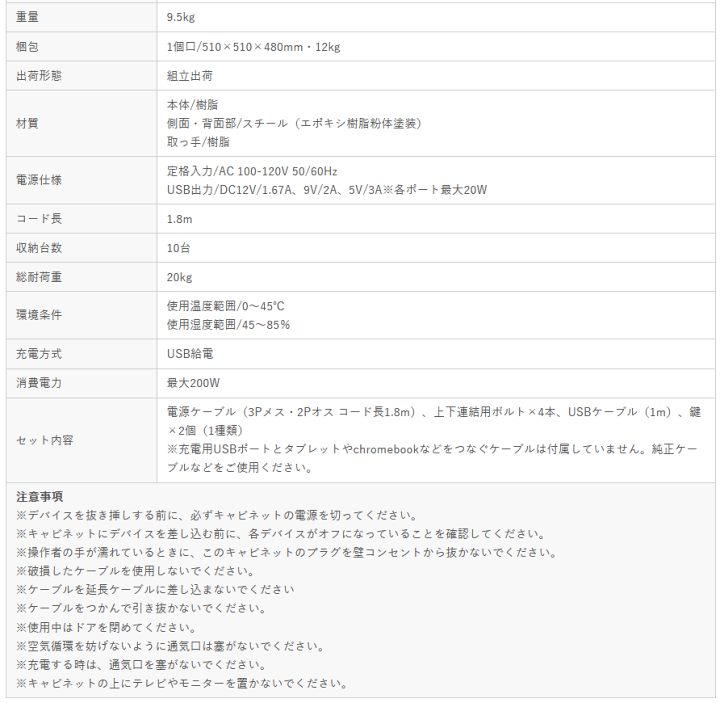Select the value USB給電
The width and height of the screenshot is (720, 703).
point(190,354)
